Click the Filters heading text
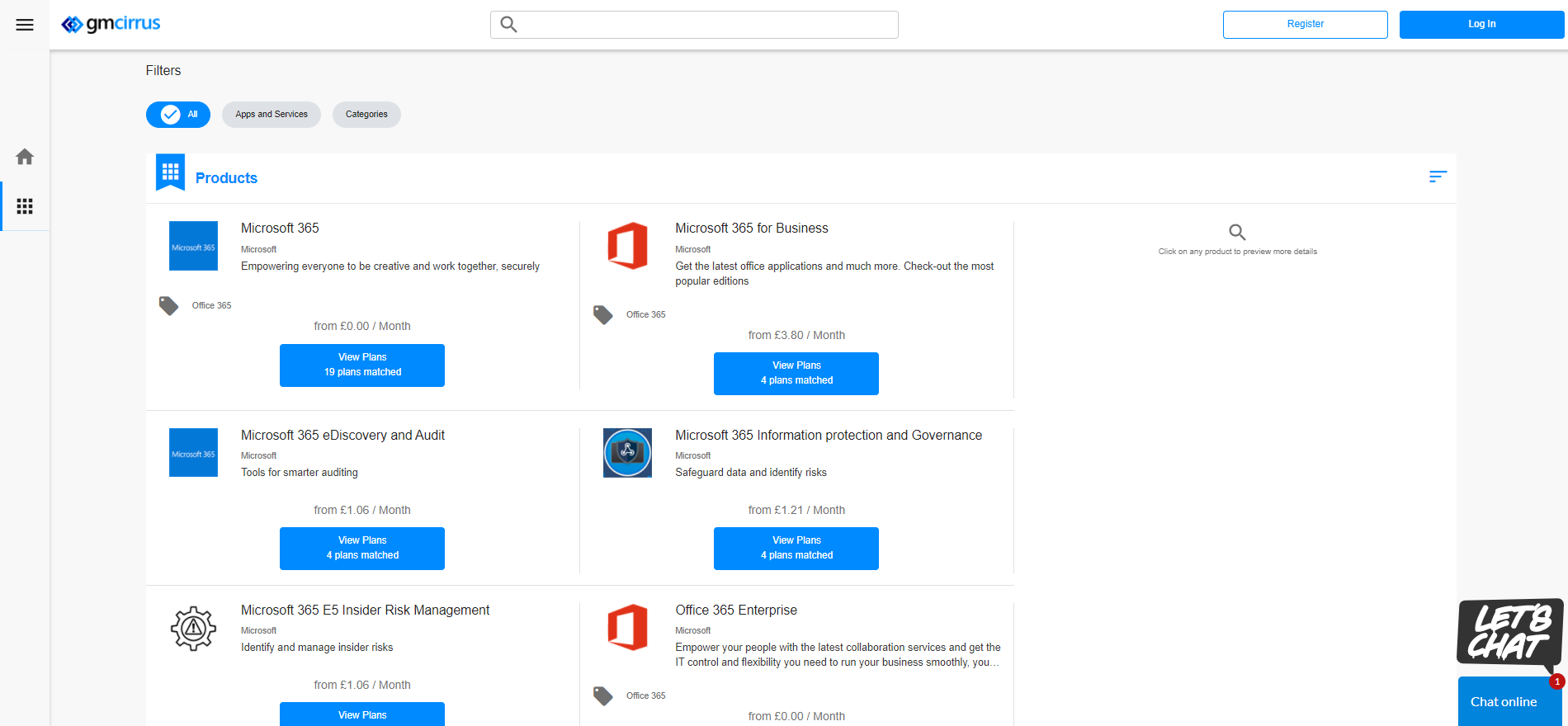1568x726 pixels. point(163,71)
